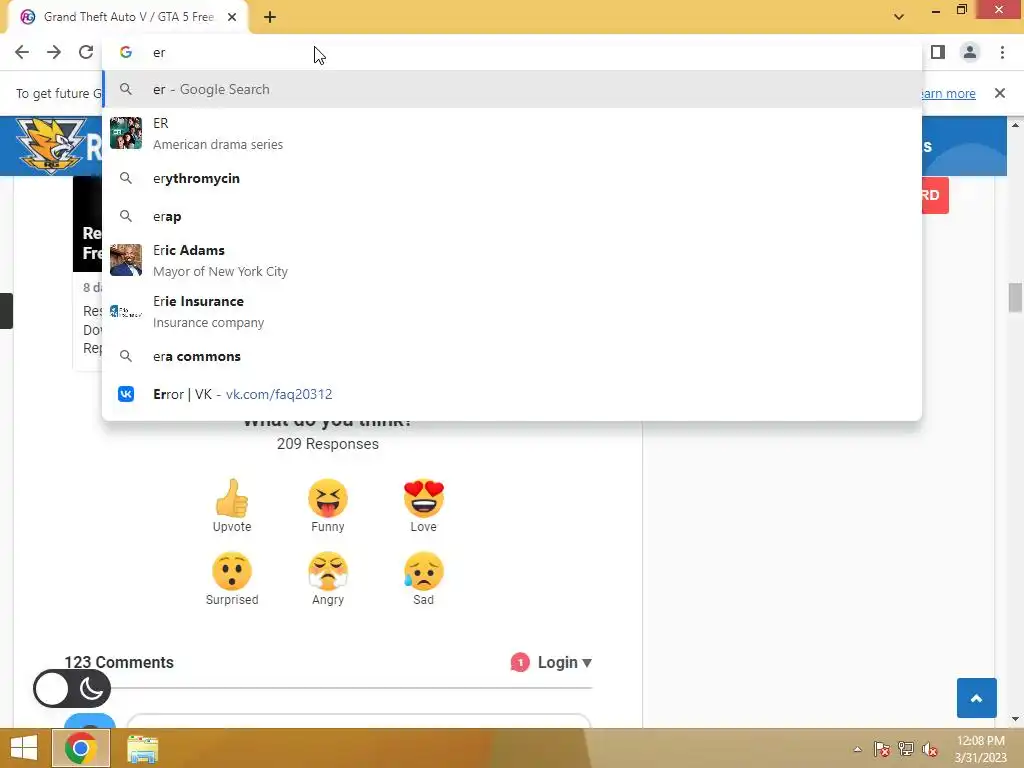
Task: Click the '209 Responses' text
Action: pyautogui.click(x=328, y=444)
